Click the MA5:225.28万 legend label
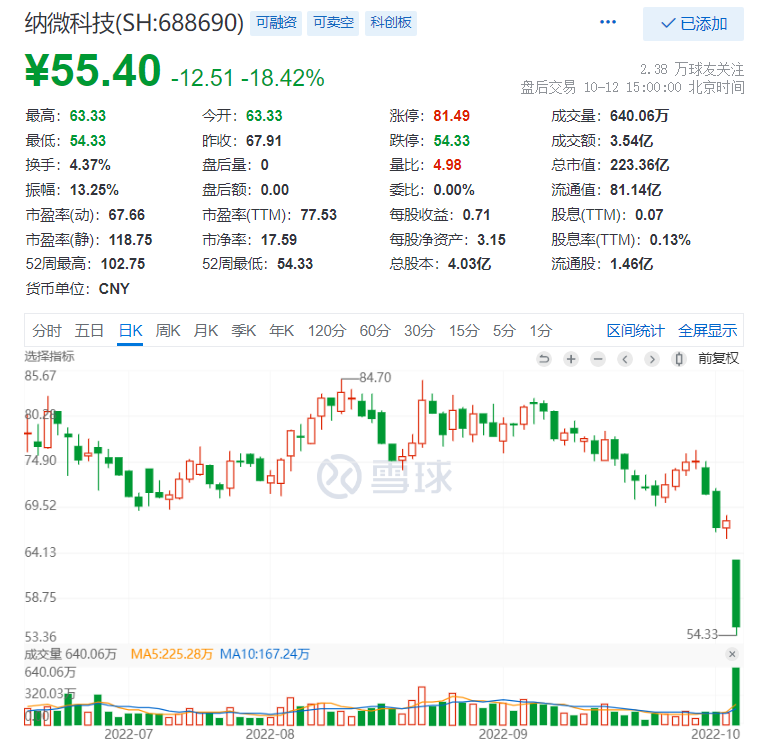The image size is (757, 744). [171, 654]
